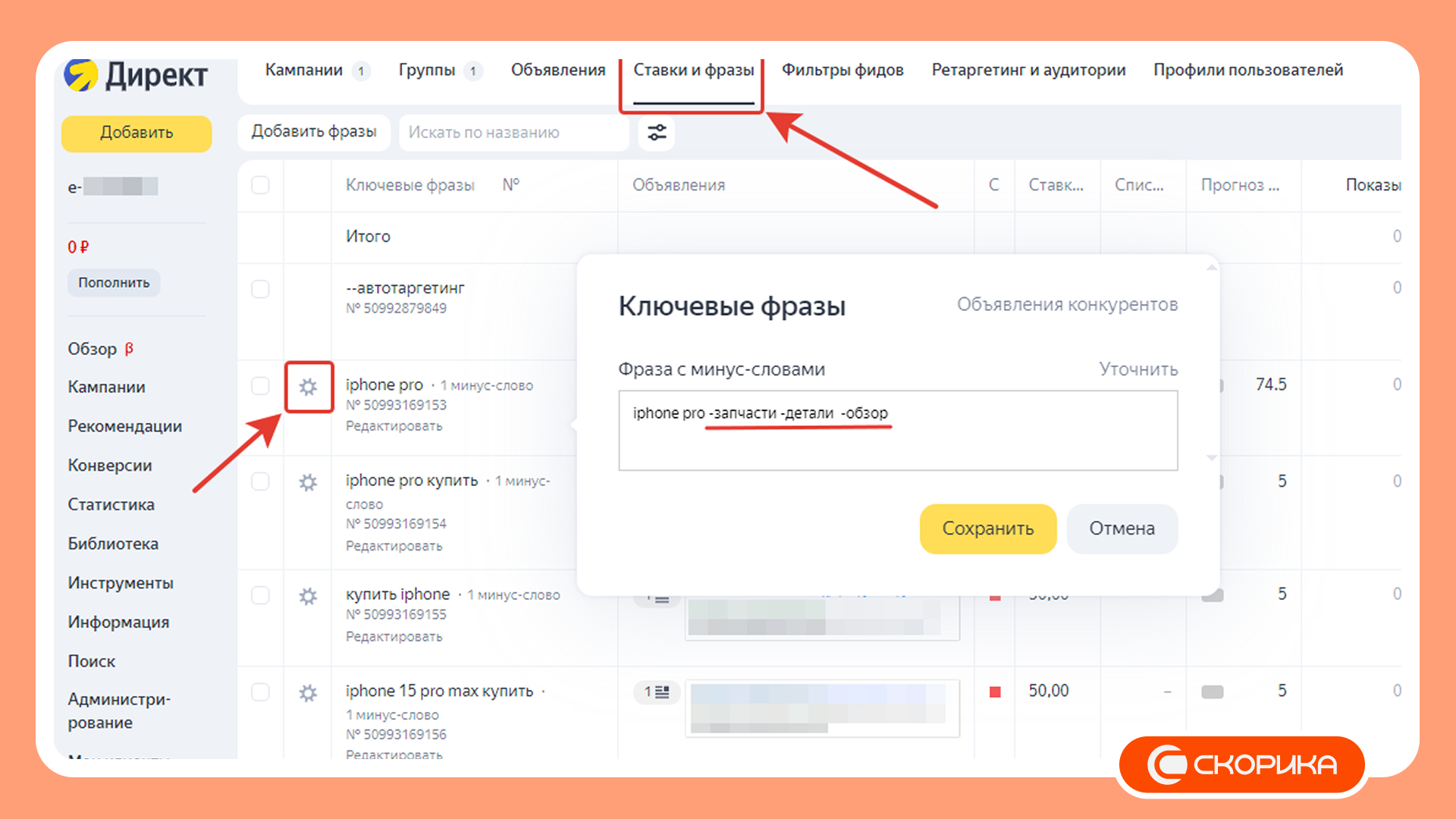Click the iphone 15 pro max купить phrase
This screenshot has width=1456, height=819.
(x=439, y=691)
